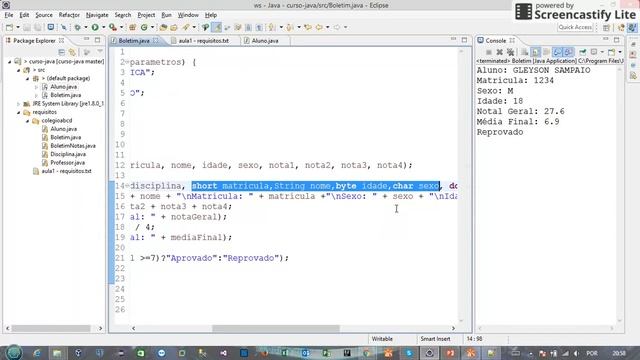
Task: Select BoletimNotas.java in colegioabcd
Action: (x=73, y=146)
